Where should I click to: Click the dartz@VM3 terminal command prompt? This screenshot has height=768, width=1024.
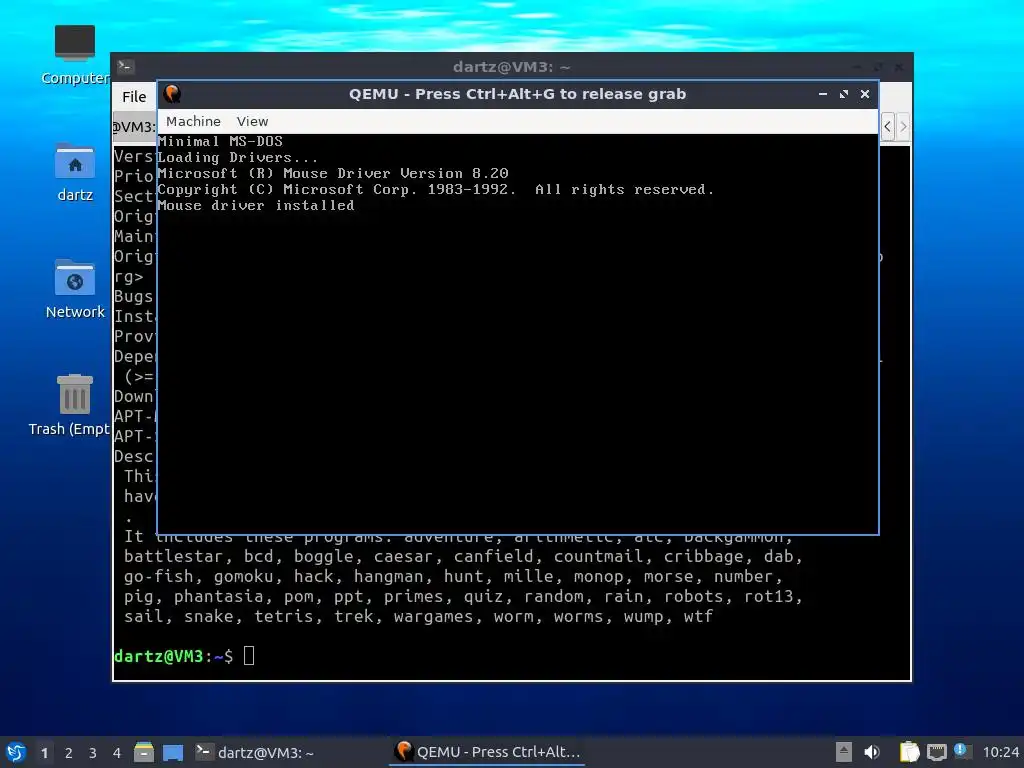coord(184,656)
